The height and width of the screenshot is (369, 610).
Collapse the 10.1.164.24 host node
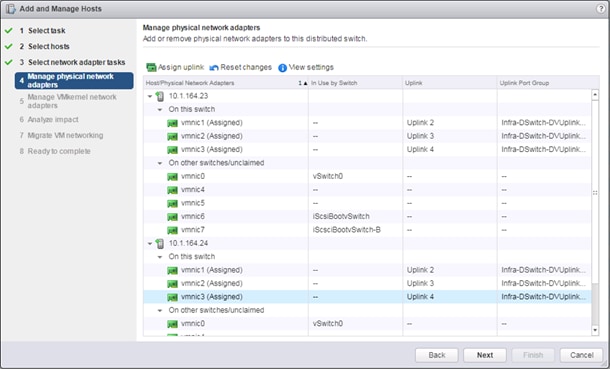pos(150,244)
